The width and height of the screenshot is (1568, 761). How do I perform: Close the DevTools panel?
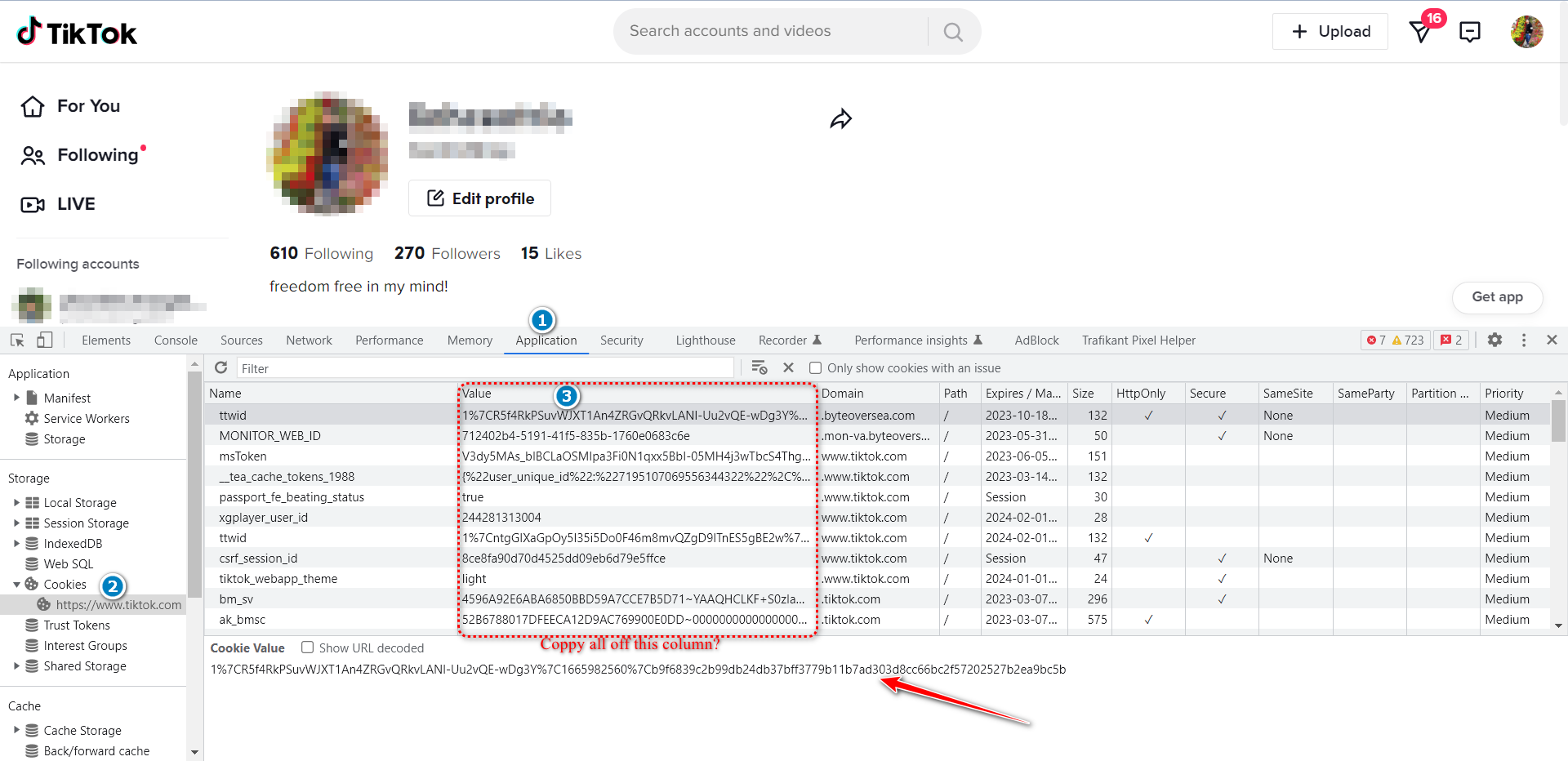click(x=1552, y=340)
